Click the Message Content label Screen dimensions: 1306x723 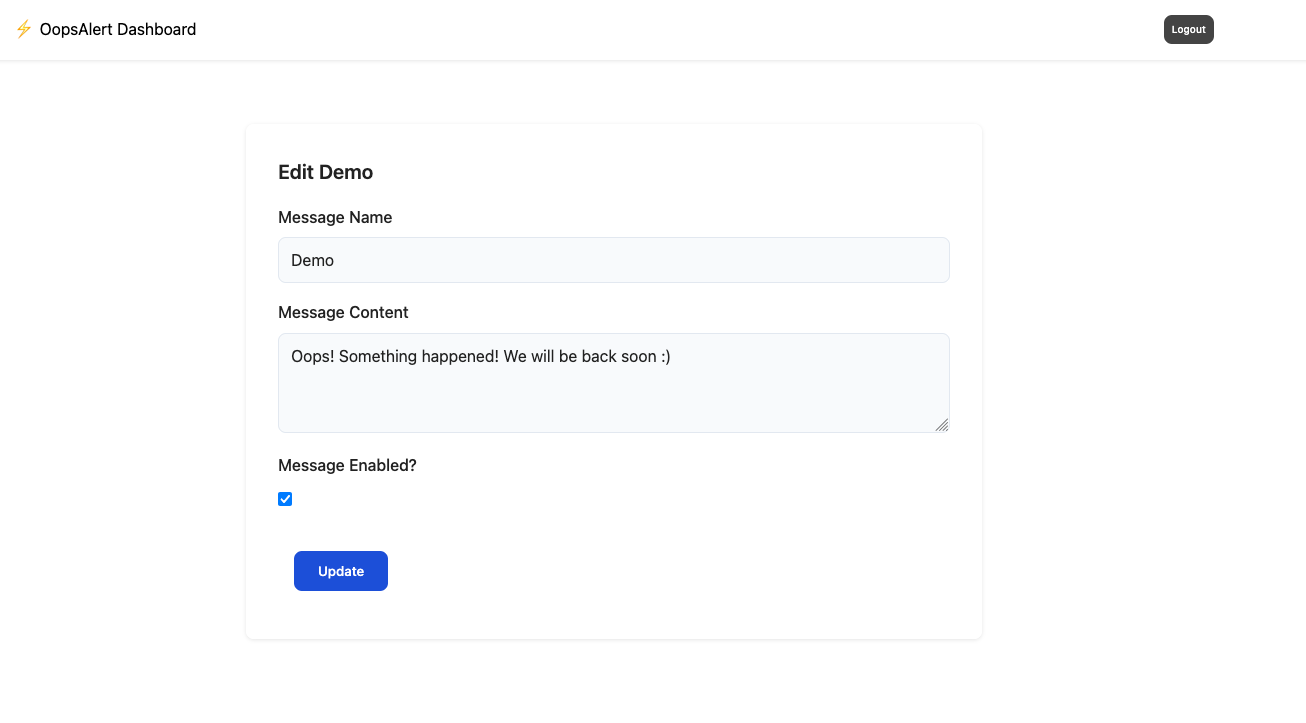(x=343, y=312)
